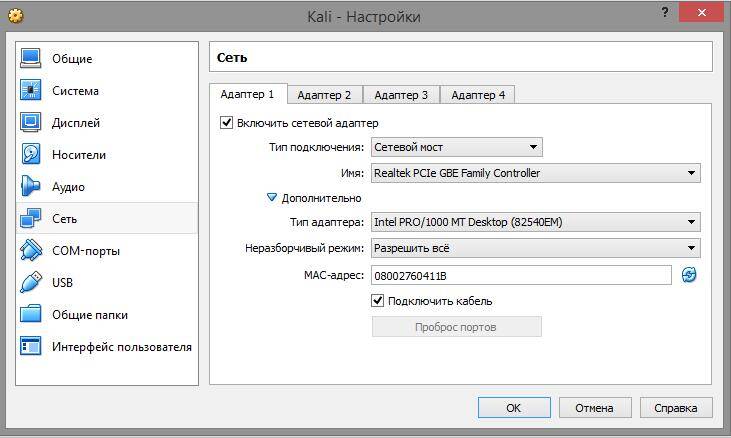Select Интерфейс пользователя category label
This screenshot has width=731, height=438.
[x=122, y=347]
